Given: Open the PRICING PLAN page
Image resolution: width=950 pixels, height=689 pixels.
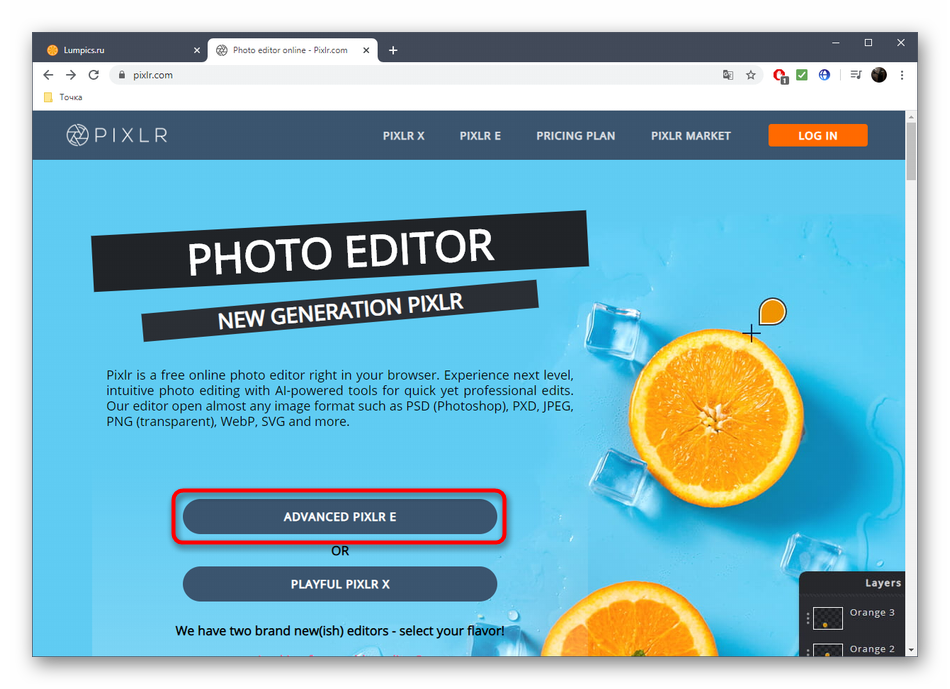Looking at the screenshot, I should (576, 136).
